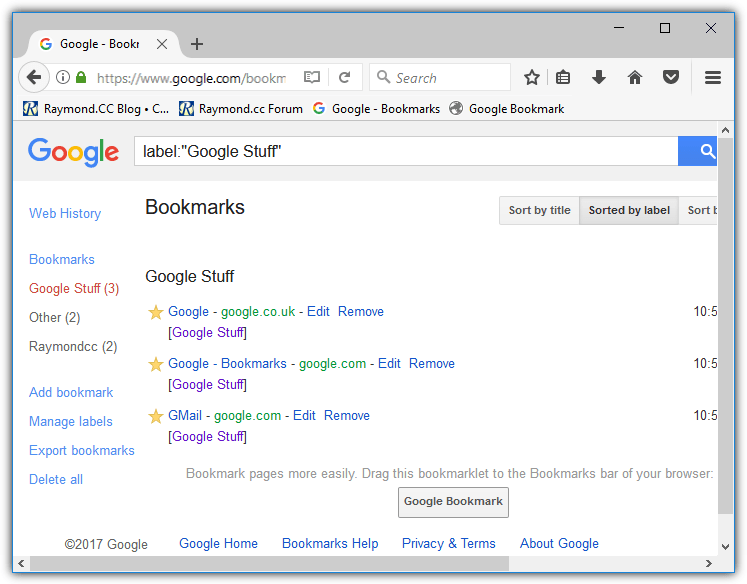Viewport: 747px width, 584px height.
Task: Click Sorted by label button
Action: click(629, 211)
